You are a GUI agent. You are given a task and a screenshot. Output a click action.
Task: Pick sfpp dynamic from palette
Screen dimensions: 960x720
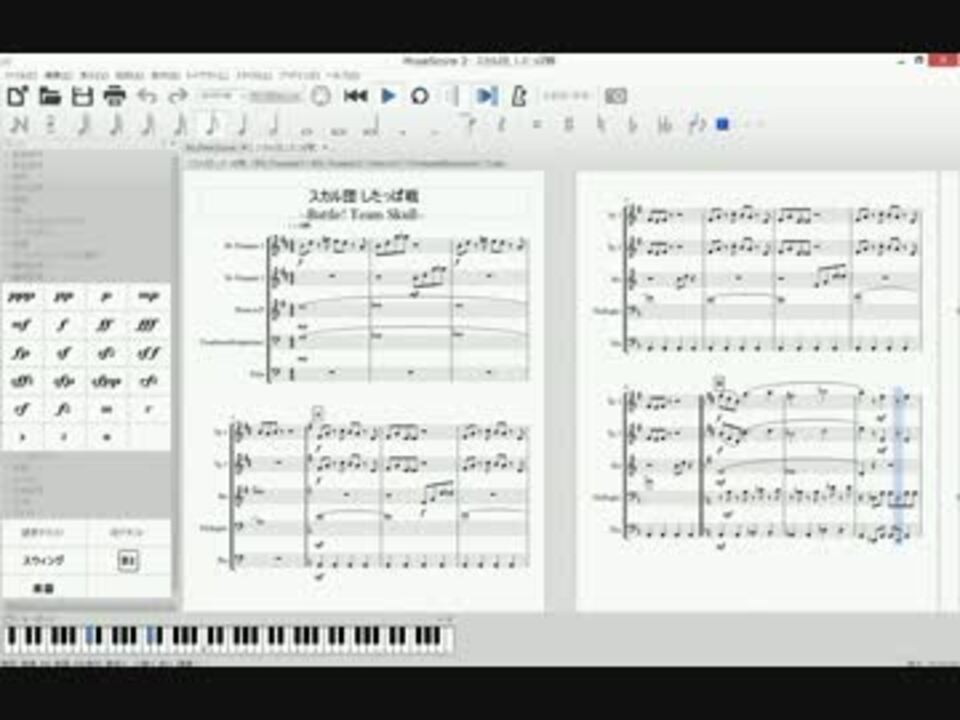click(x=105, y=381)
